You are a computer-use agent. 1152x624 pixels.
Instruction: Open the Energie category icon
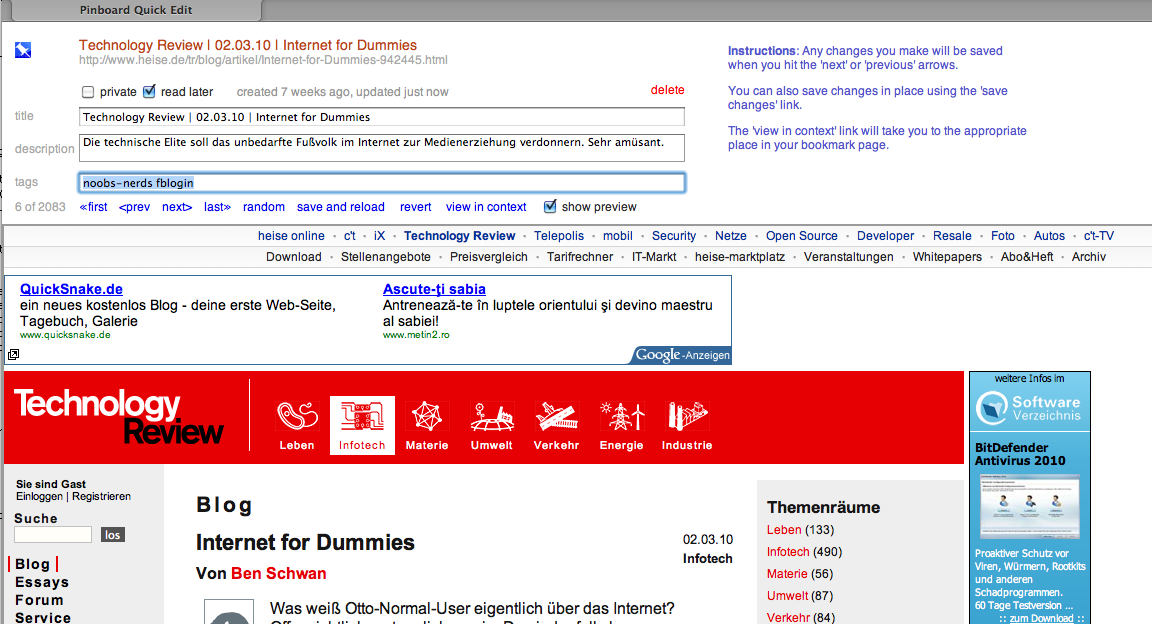tap(622, 425)
